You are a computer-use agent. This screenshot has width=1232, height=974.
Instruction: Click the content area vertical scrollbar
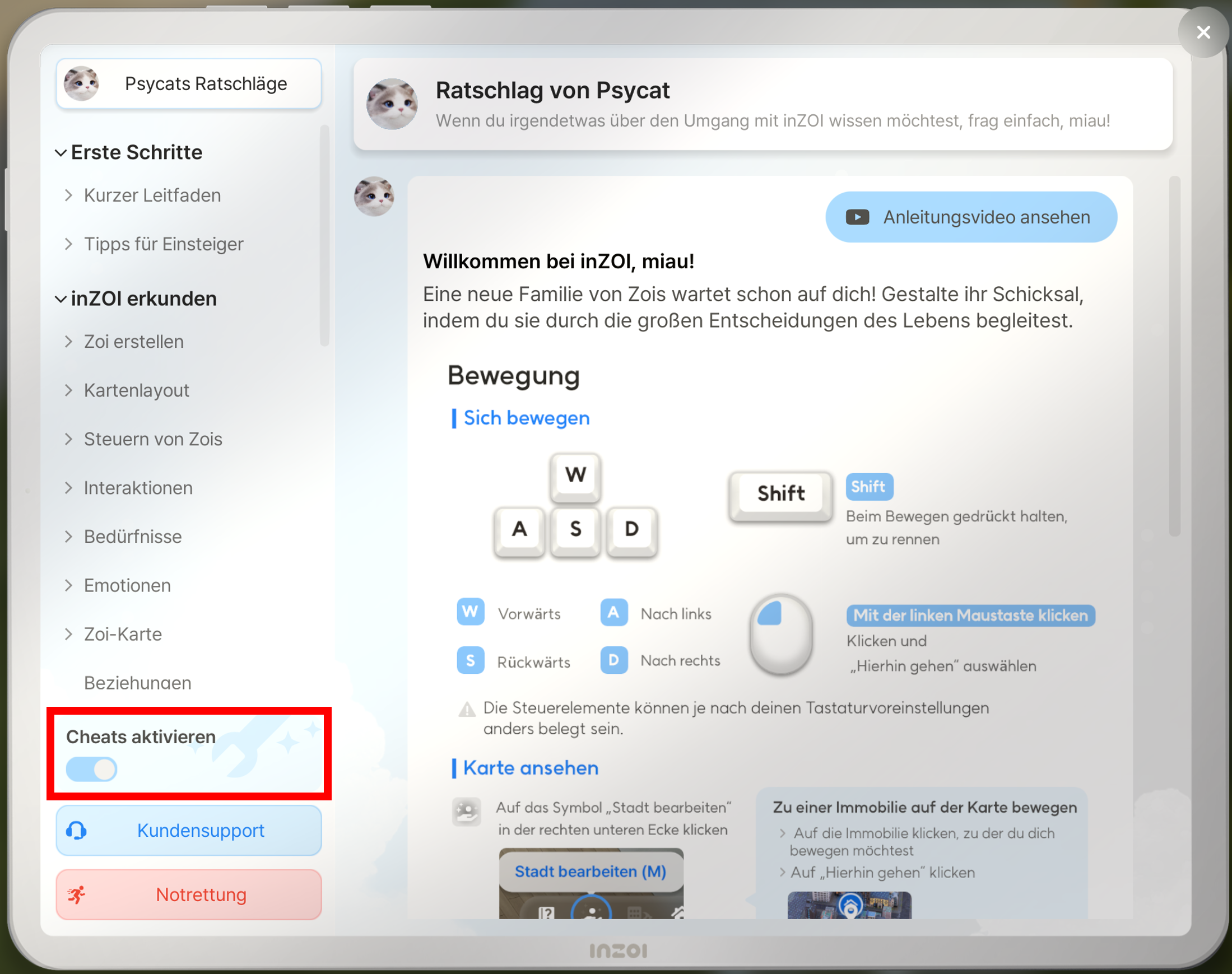tap(1174, 356)
